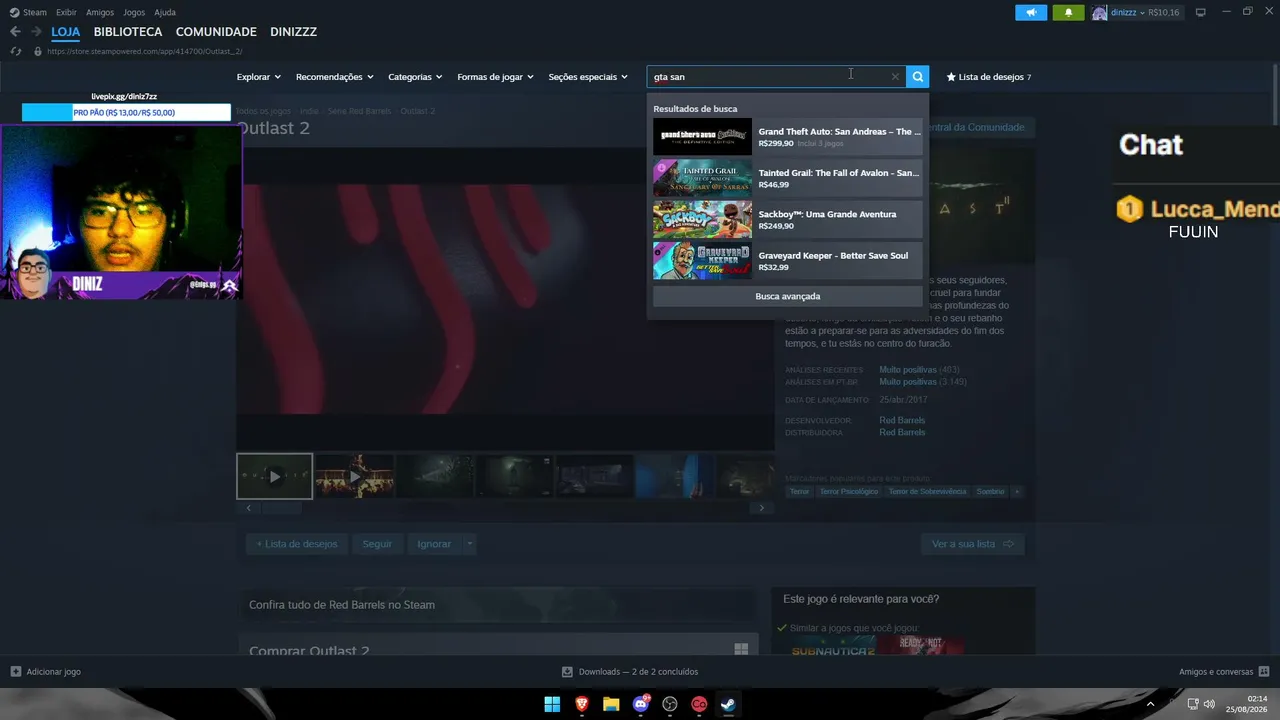This screenshot has width=1280, height=720.
Task: Select Grand Theft Auto: San Andreas result
Action: coord(788,137)
